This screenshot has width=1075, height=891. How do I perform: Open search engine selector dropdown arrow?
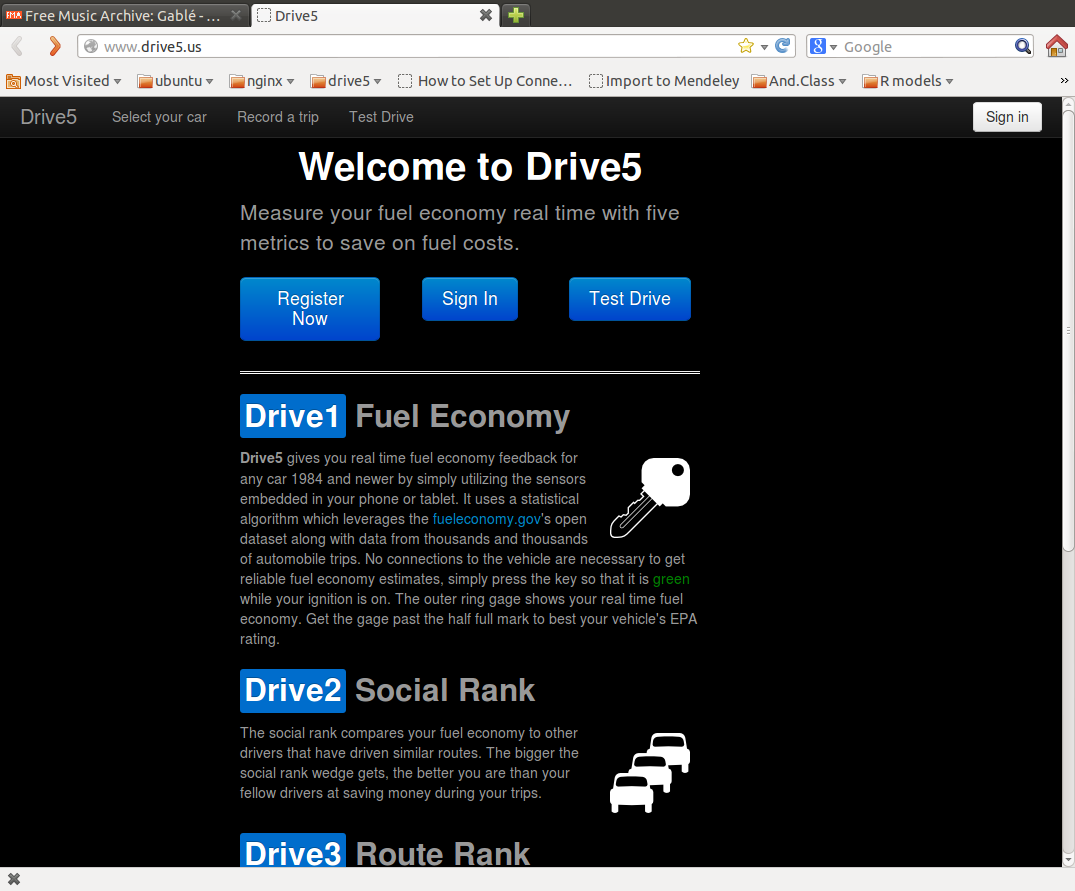click(834, 47)
